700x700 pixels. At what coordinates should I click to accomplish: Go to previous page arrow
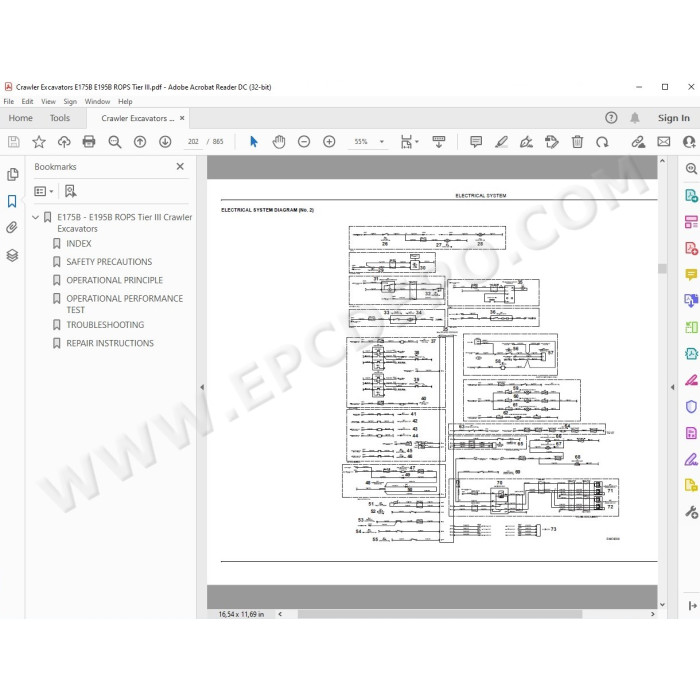[140, 142]
